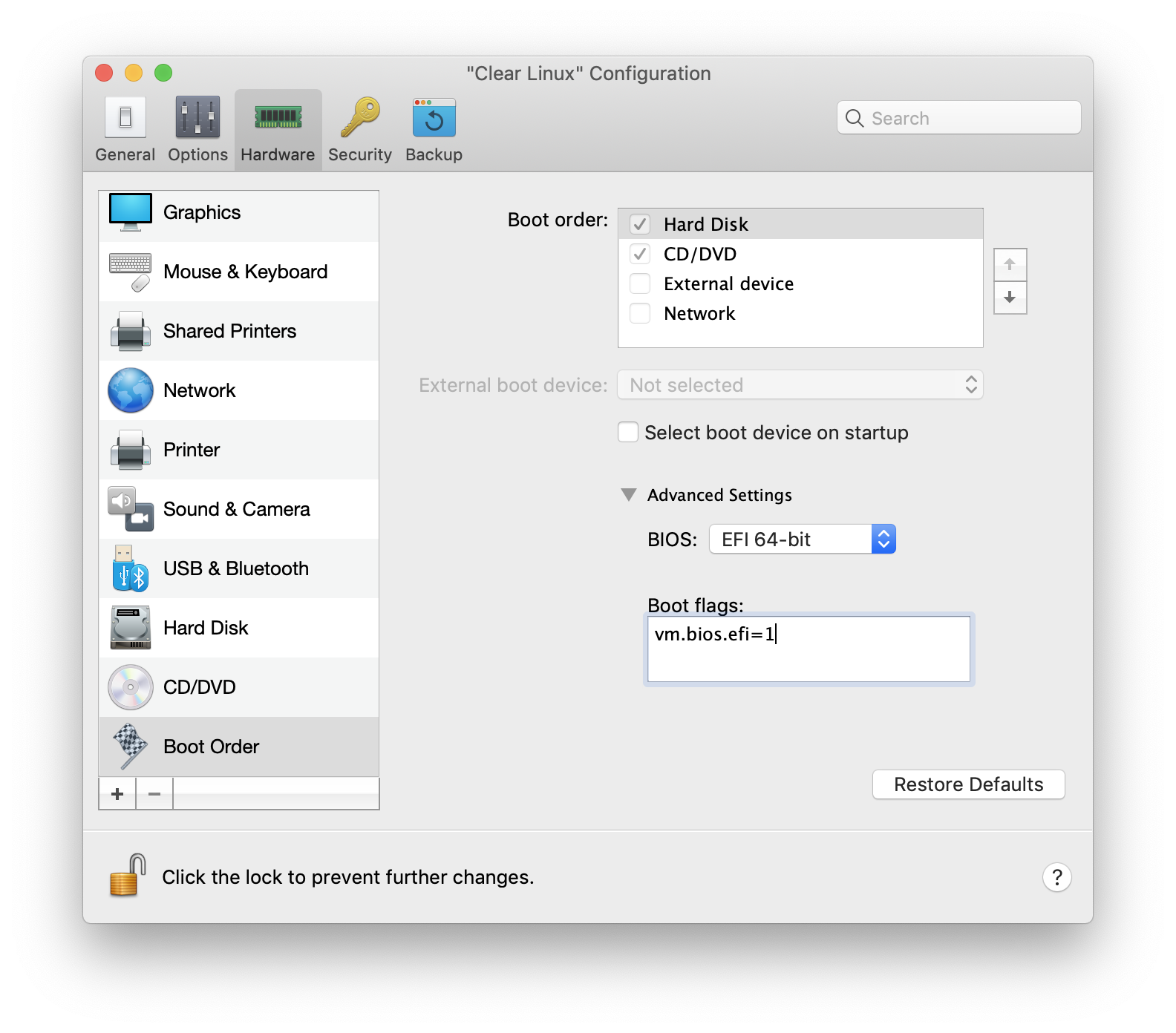Select "CD/DVD" sidebar label

click(200, 687)
